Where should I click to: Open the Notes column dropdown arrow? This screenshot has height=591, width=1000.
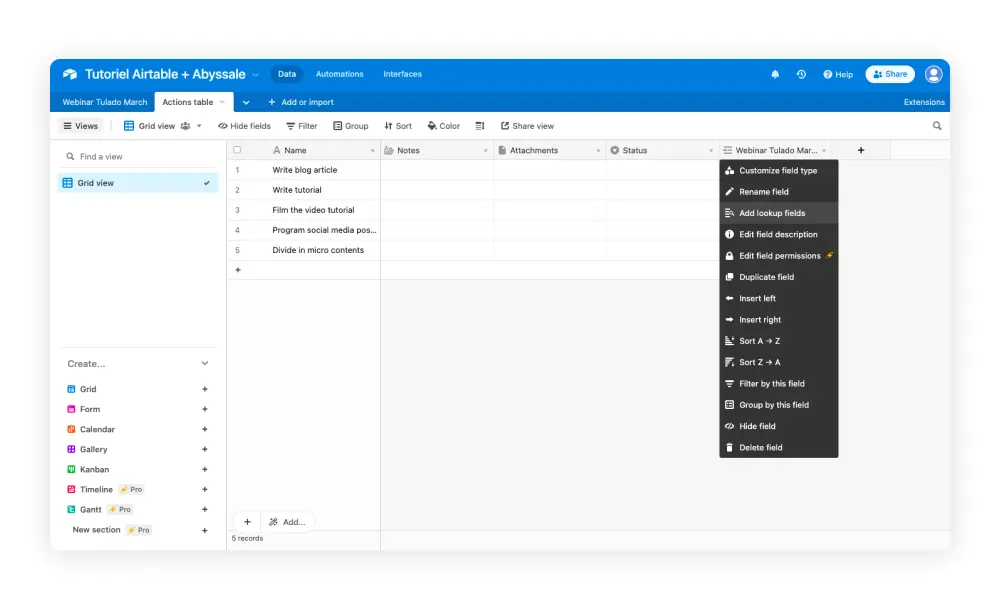click(485, 151)
